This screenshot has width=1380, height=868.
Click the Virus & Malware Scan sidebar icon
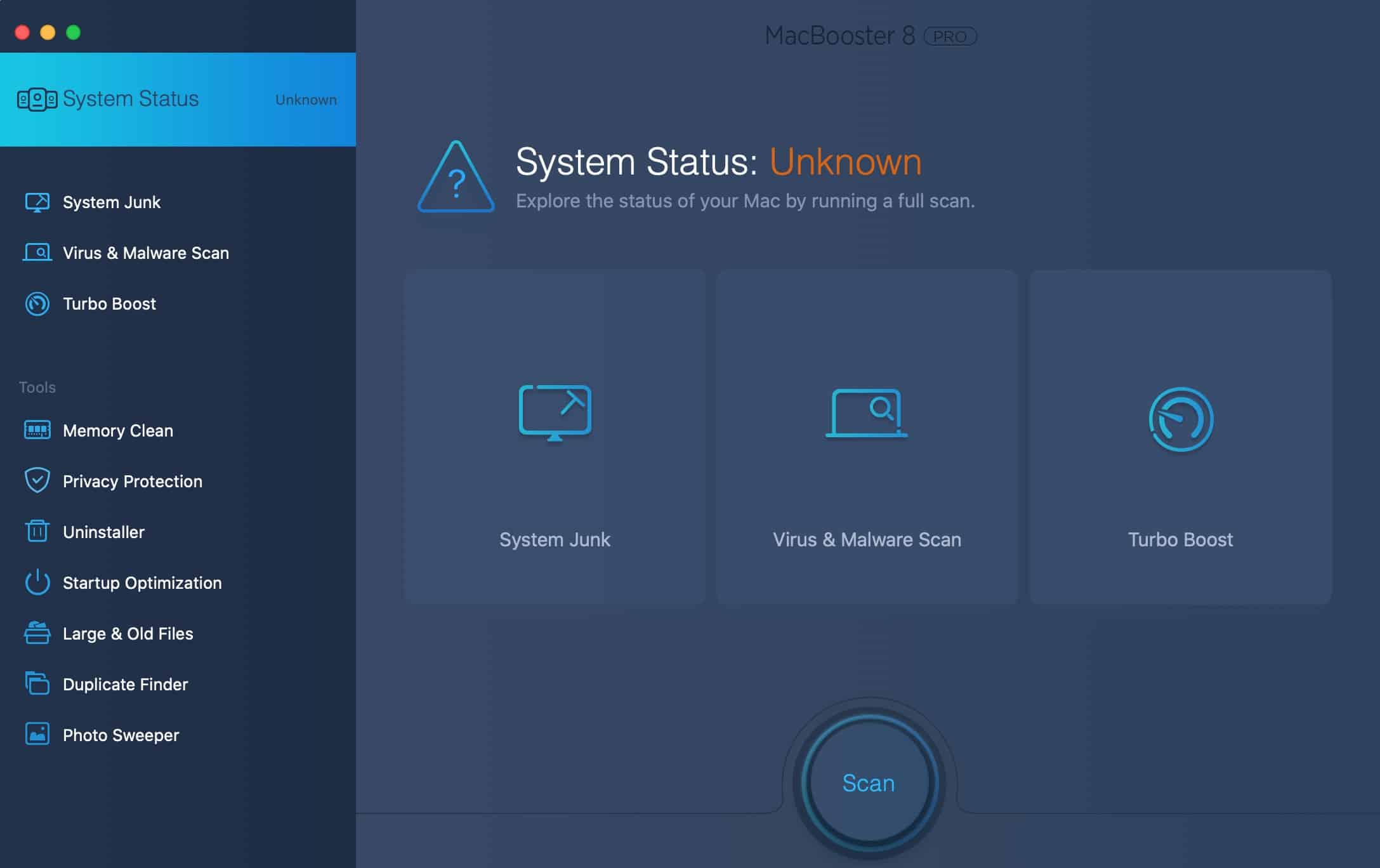(37, 253)
